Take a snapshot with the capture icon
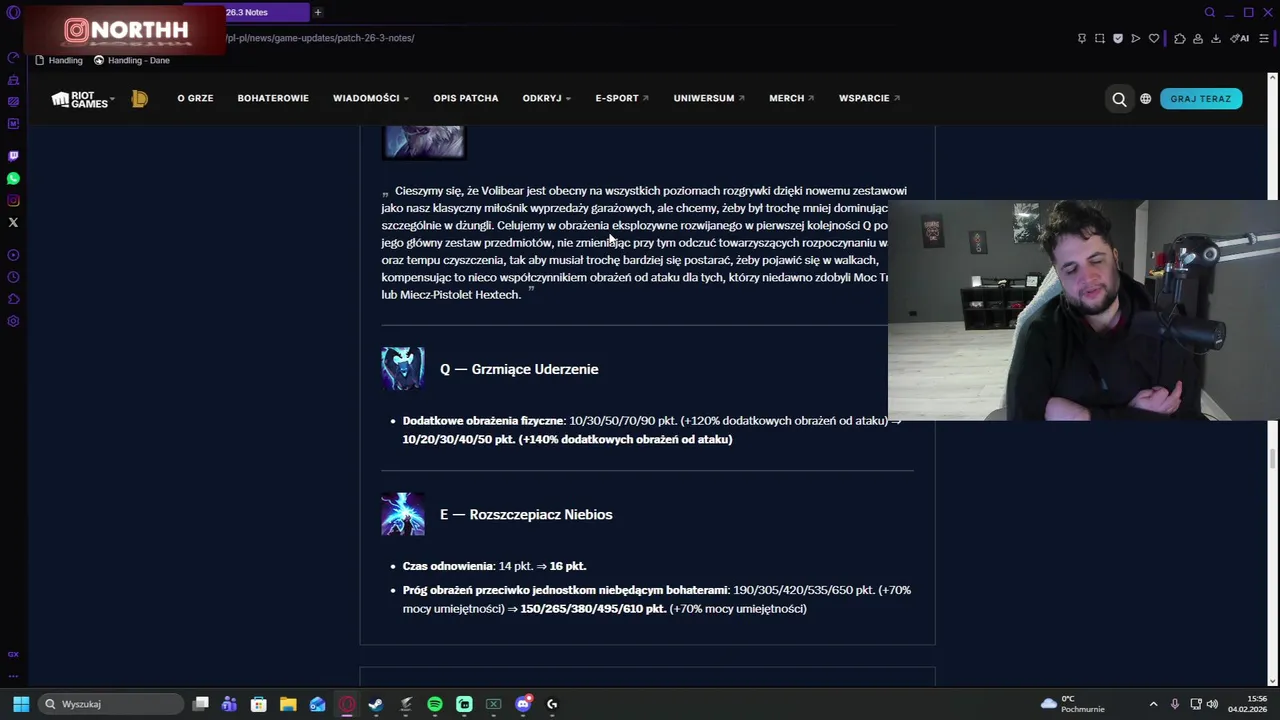 pyautogui.click(x=1099, y=38)
